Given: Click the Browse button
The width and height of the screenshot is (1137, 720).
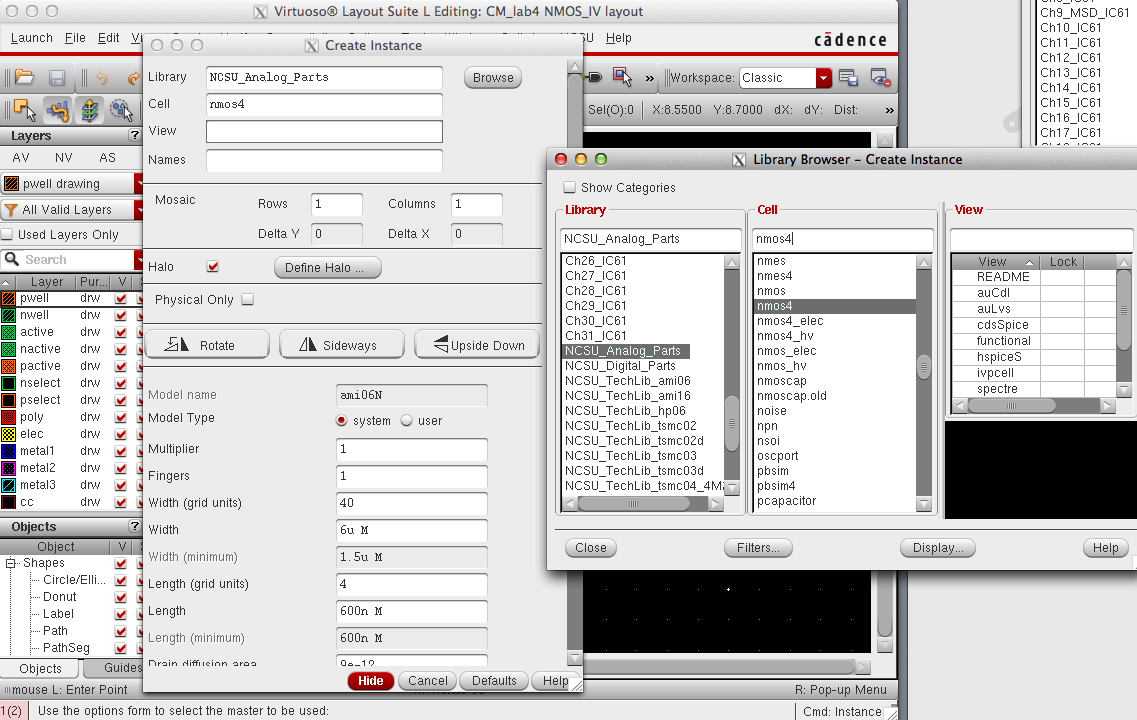Looking at the screenshot, I should tap(493, 78).
